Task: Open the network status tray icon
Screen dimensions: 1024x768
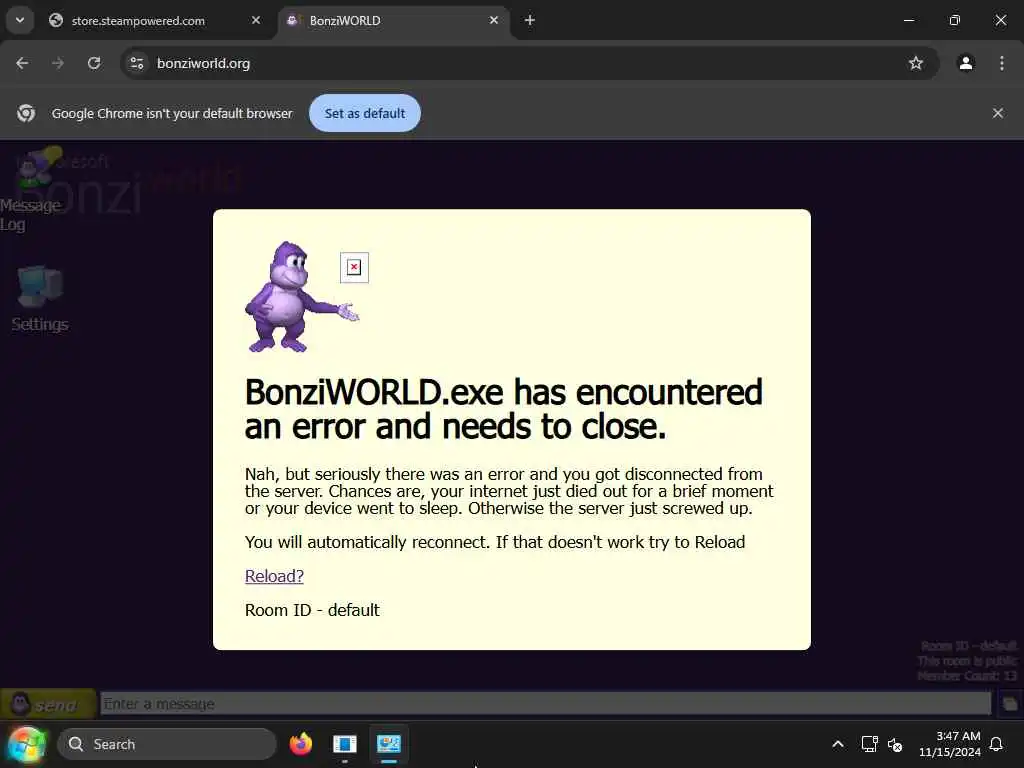Action: (x=869, y=744)
